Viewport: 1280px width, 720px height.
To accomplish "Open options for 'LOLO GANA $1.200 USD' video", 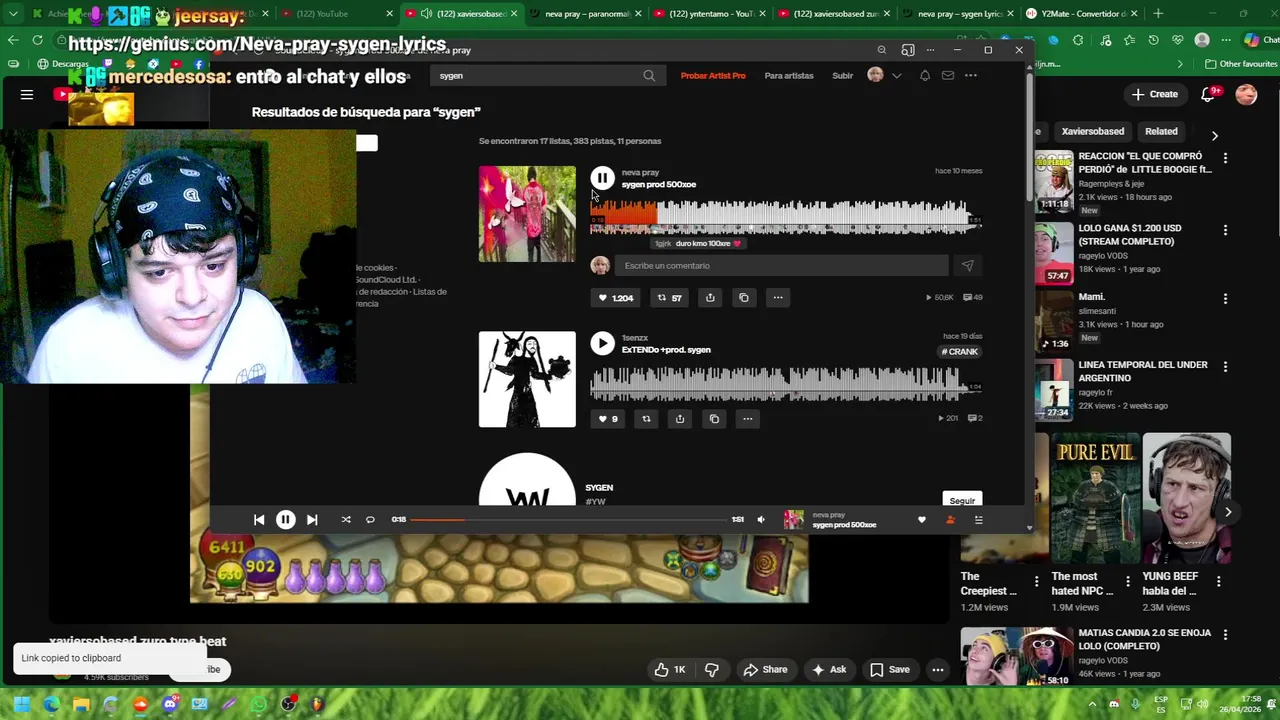I will [1225, 230].
